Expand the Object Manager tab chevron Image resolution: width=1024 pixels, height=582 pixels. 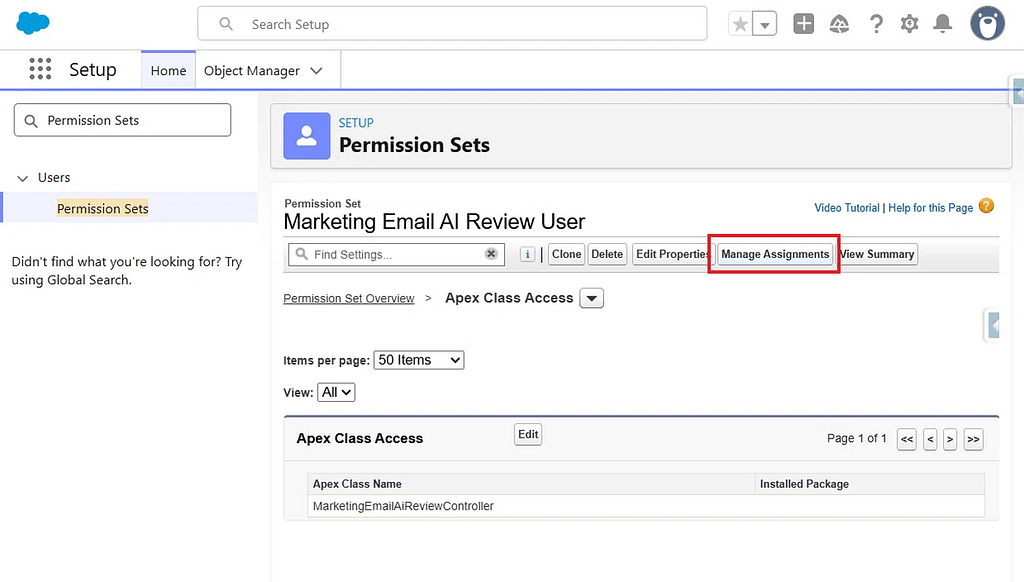click(x=317, y=71)
